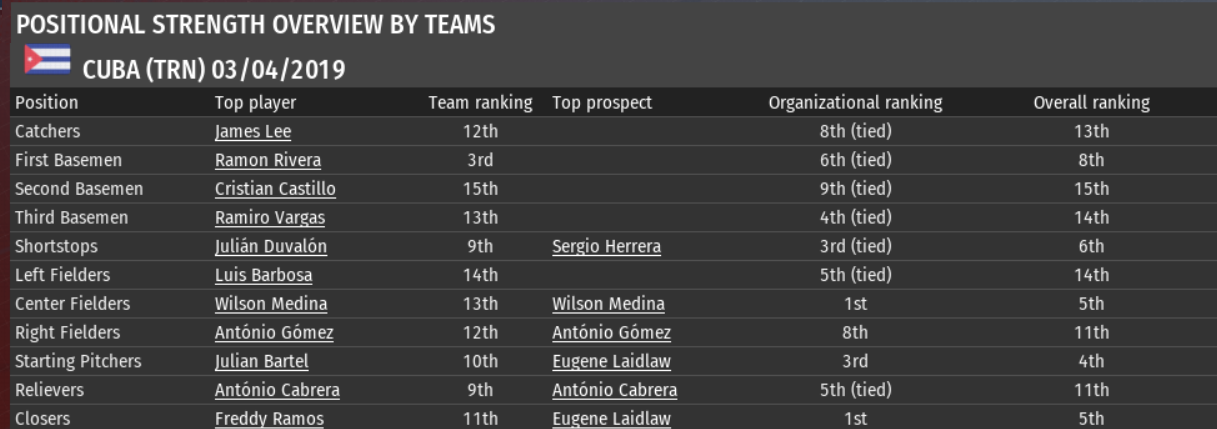Click the Cuba flag icon
Image resolution: width=1217 pixels, height=429 pixels.
coord(48,62)
